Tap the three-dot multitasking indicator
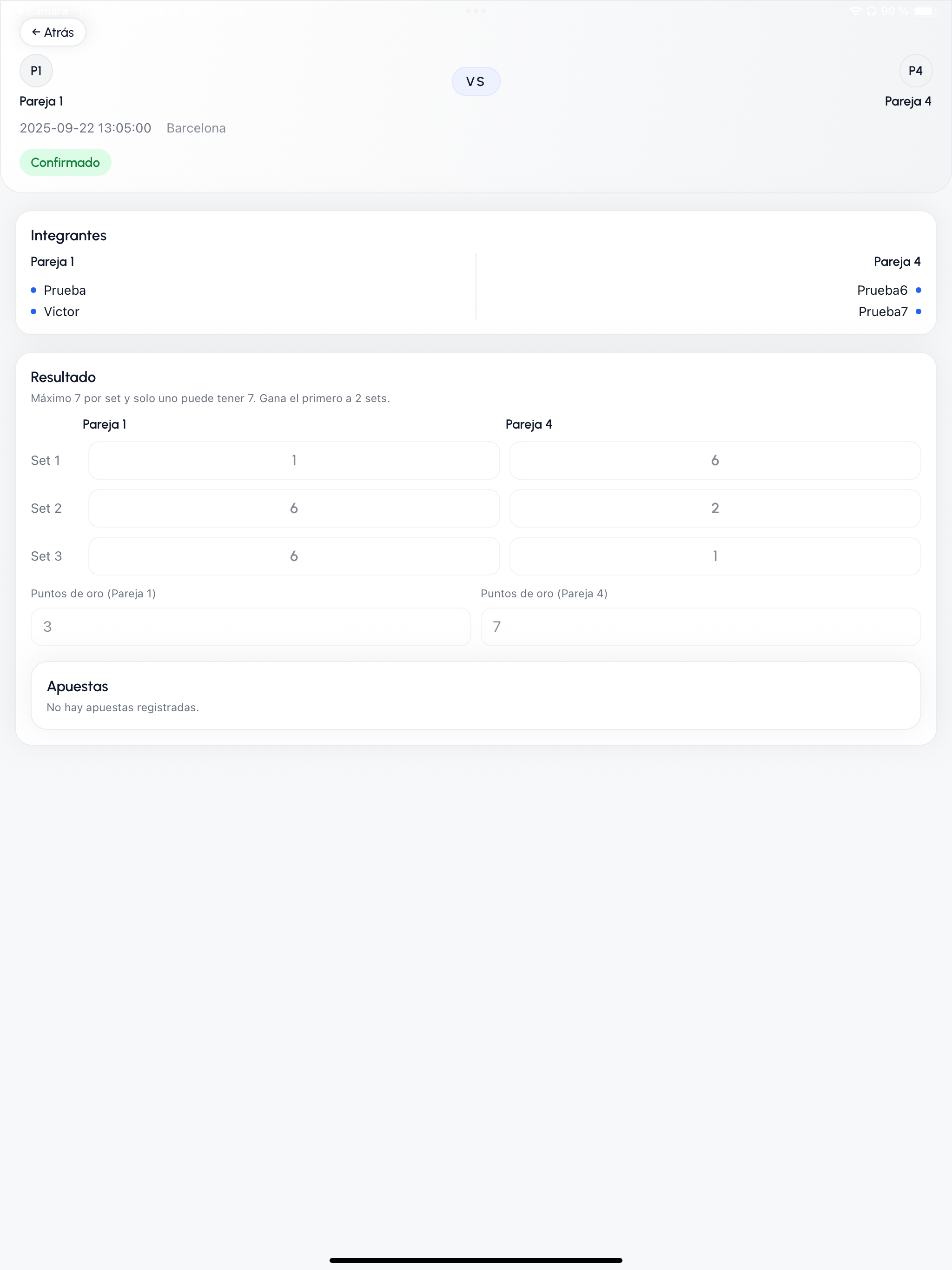This screenshot has width=952, height=1270. [476, 11]
